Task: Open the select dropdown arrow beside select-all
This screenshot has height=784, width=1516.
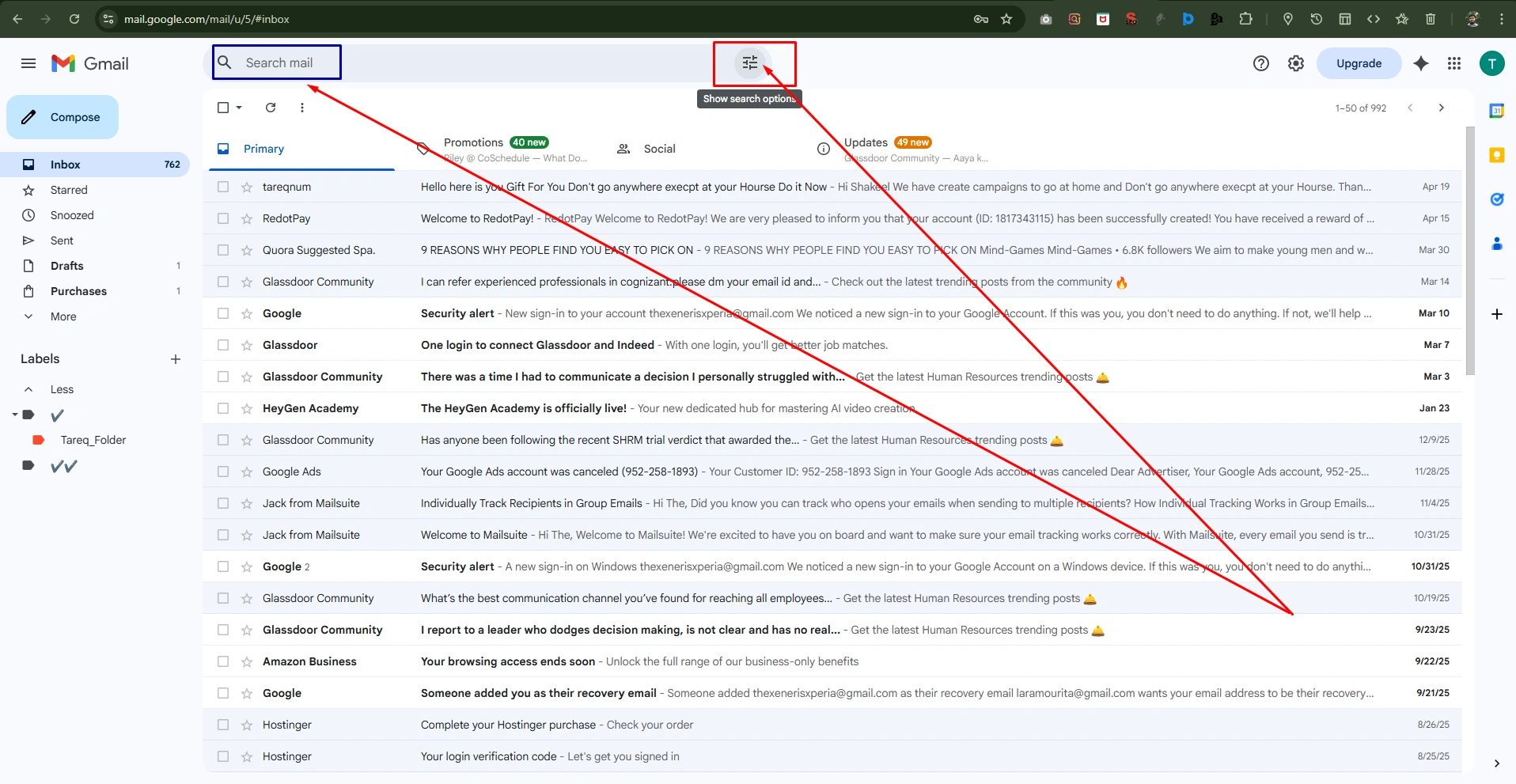Action: pos(239,108)
